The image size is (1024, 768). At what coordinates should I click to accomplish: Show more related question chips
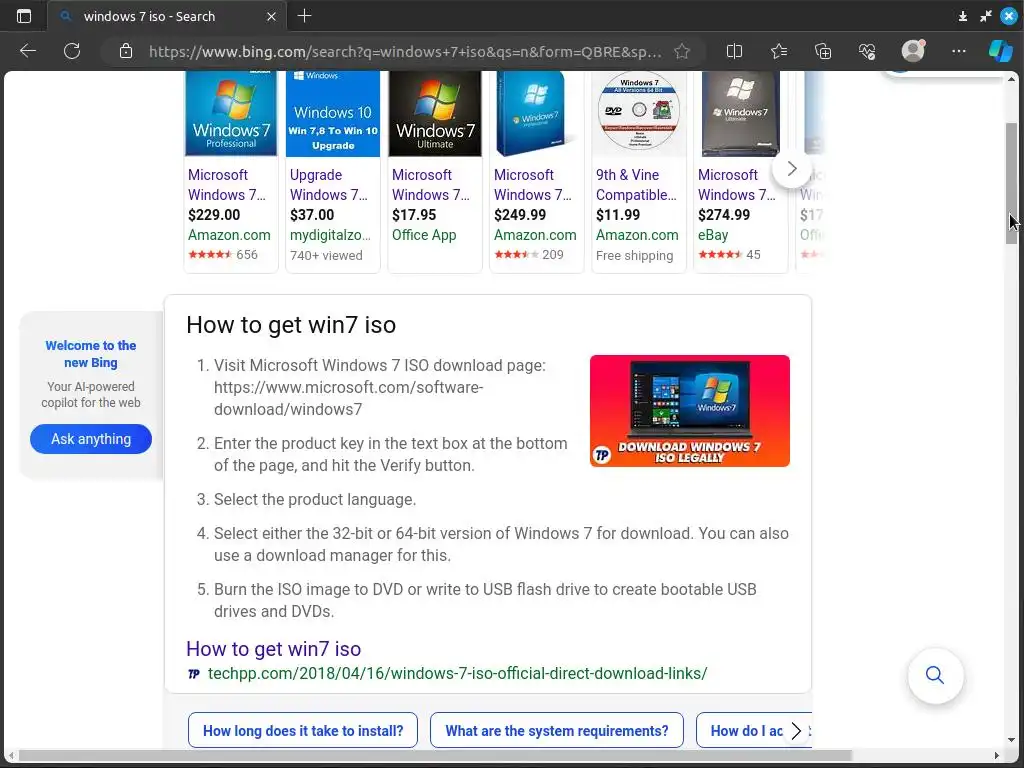796,730
